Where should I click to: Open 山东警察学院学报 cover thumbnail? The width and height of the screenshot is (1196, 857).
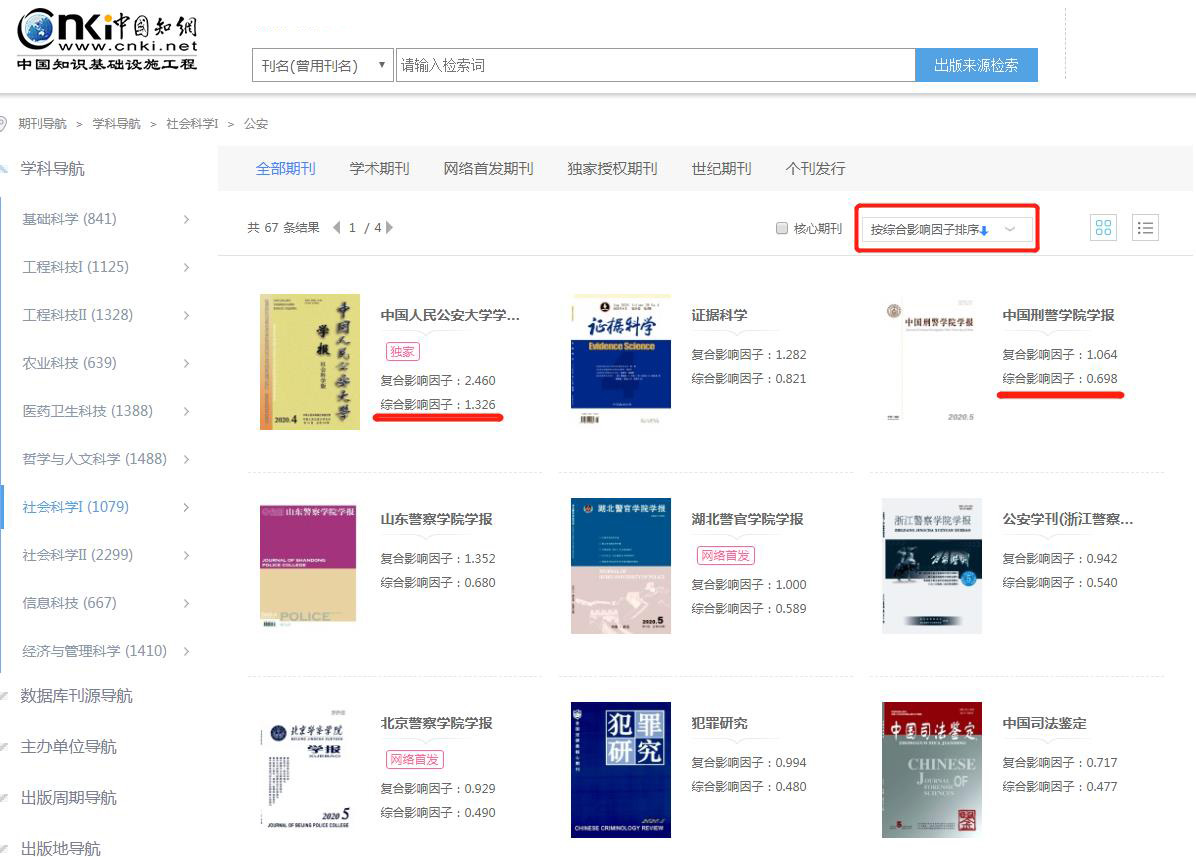[310, 566]
